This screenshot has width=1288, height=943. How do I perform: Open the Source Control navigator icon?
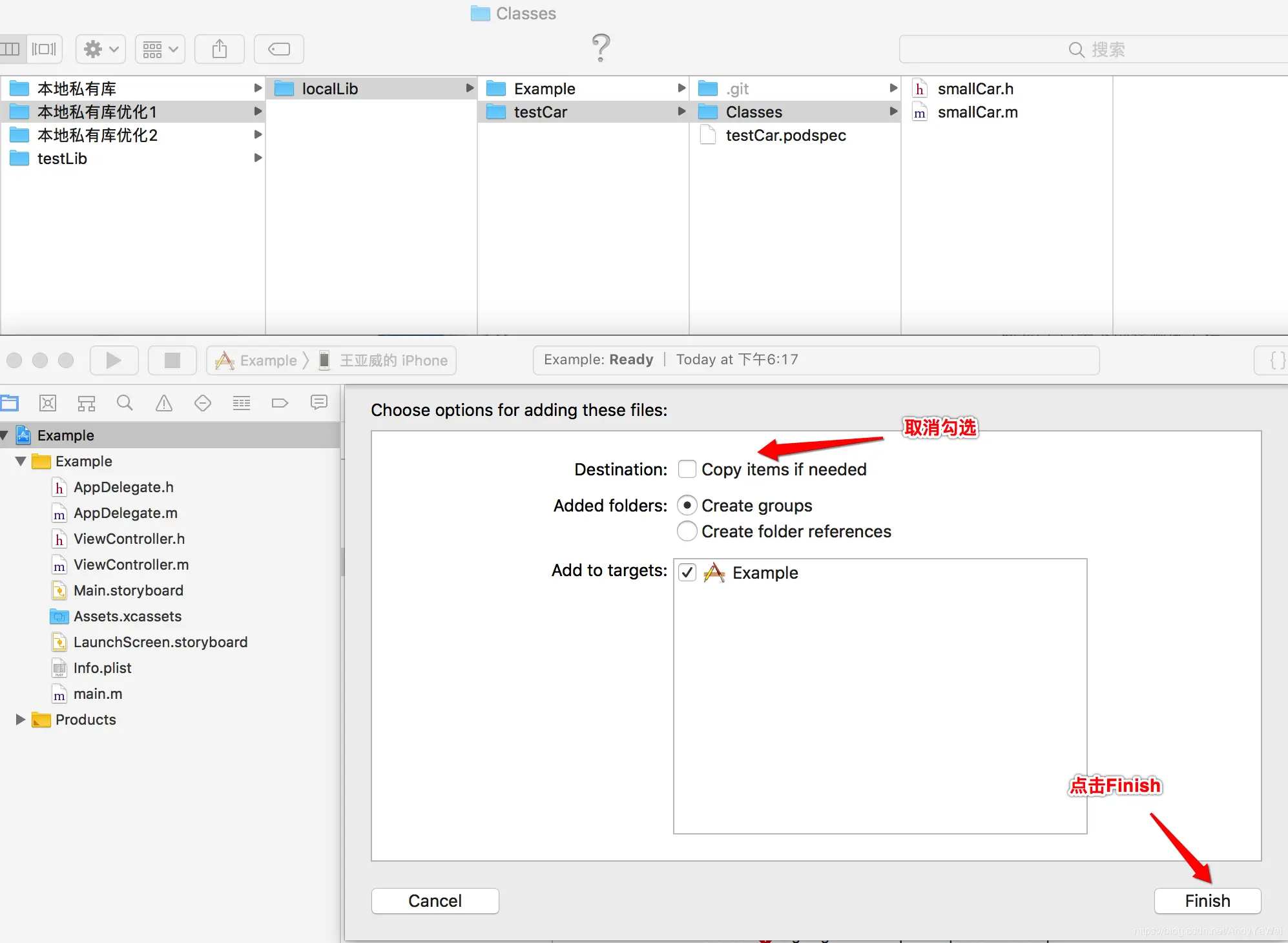coord(48,404)
